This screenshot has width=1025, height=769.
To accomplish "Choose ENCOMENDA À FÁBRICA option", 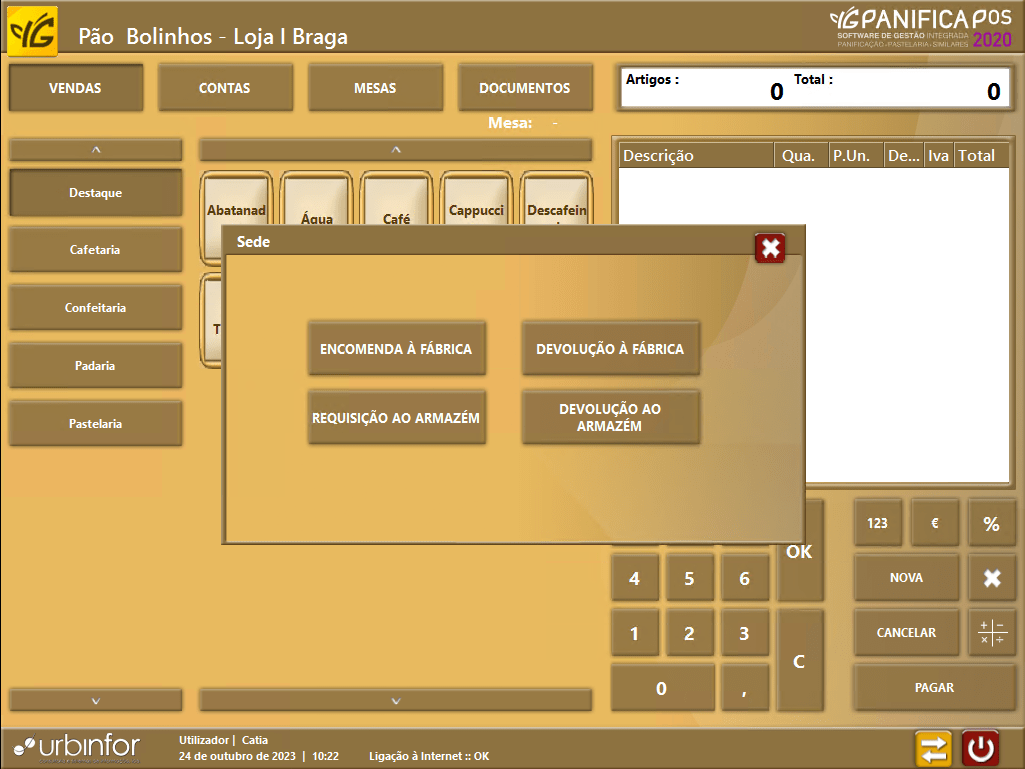I will tap(396, 349).
